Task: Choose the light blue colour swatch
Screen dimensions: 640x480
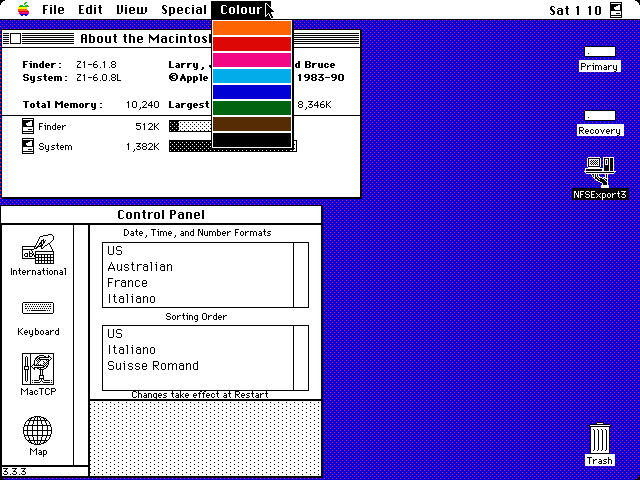Action: pyautogui.click(x=252, y=76)
